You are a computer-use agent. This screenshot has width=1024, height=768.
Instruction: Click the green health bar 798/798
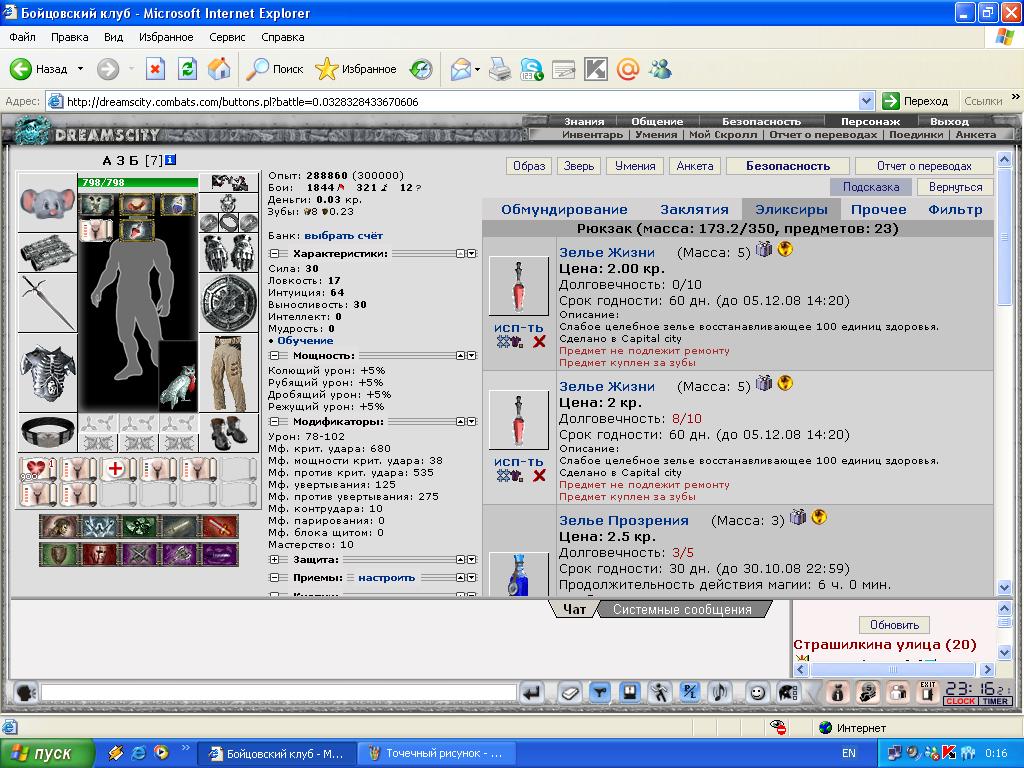click(x=138, y=182)
